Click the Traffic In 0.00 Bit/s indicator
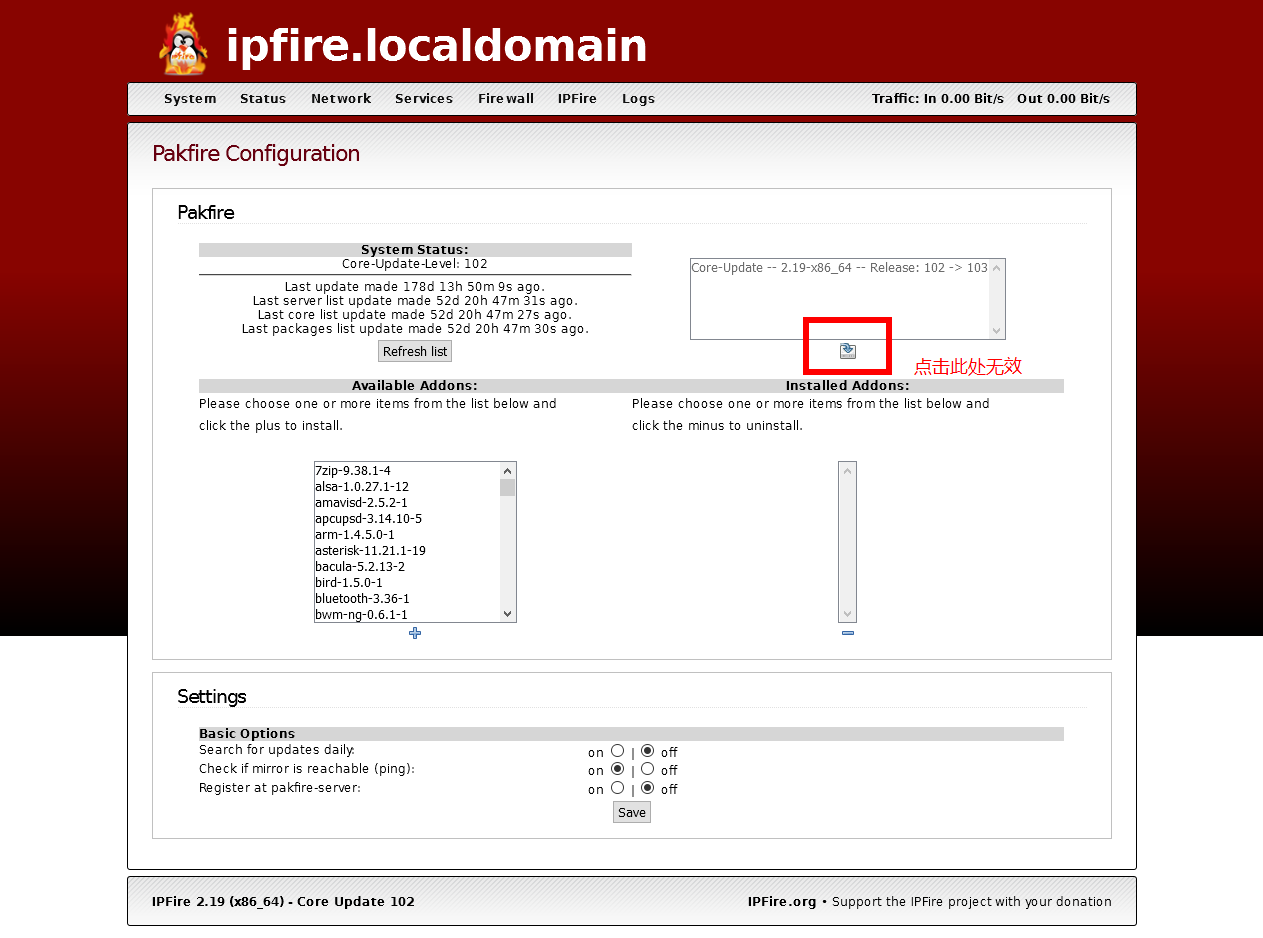Image resolution: width=1263 pixels, height=938 pixels. click(937, 99)
